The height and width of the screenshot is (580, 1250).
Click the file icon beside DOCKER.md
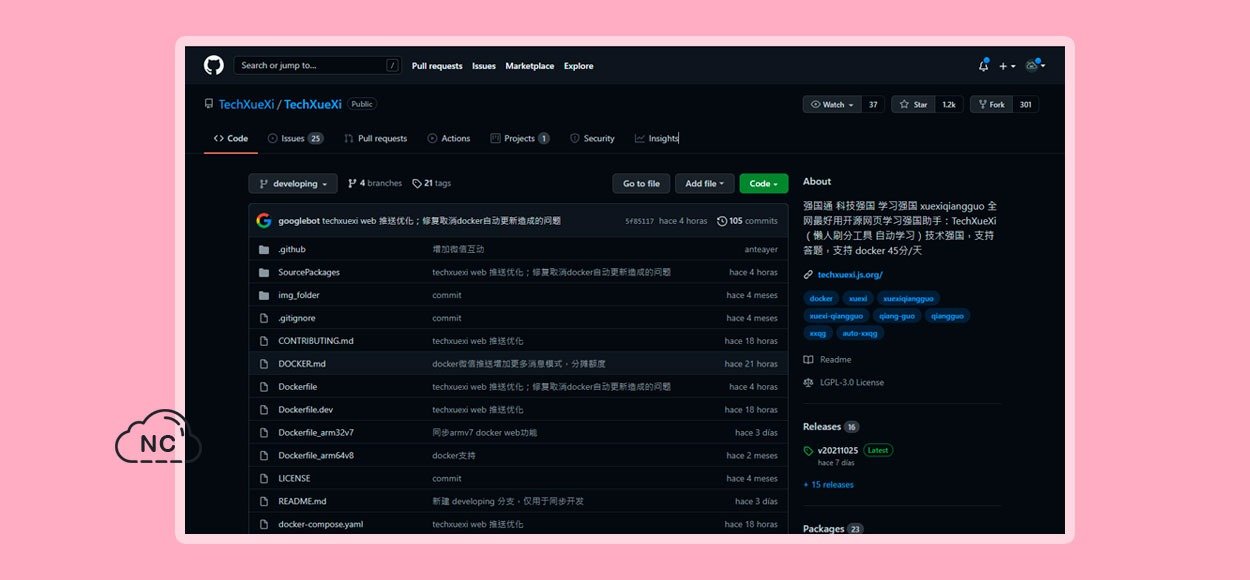[x=264, y=364]
